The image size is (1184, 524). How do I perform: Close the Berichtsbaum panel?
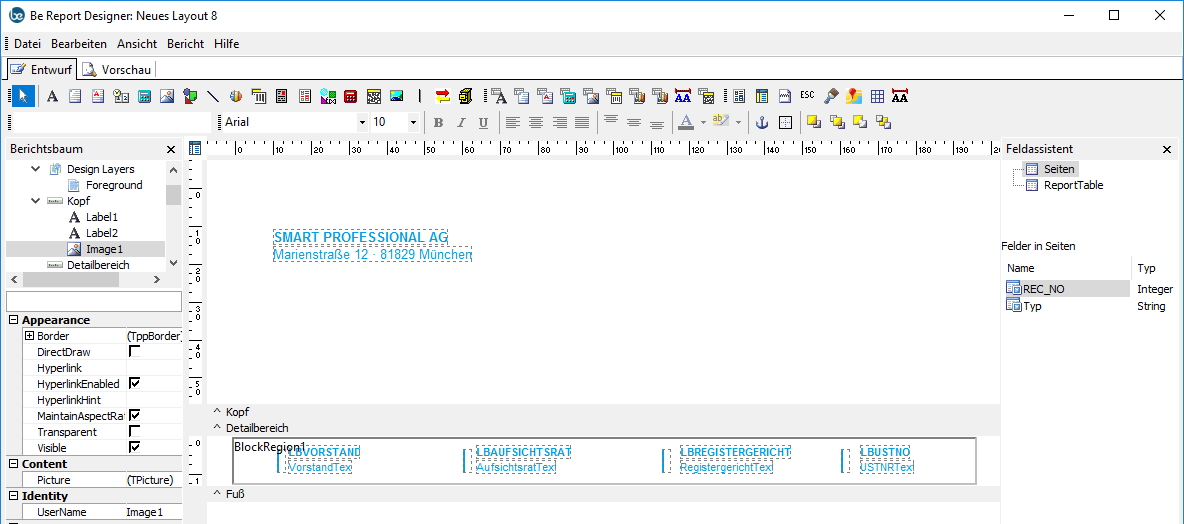[x=171, y=149]
